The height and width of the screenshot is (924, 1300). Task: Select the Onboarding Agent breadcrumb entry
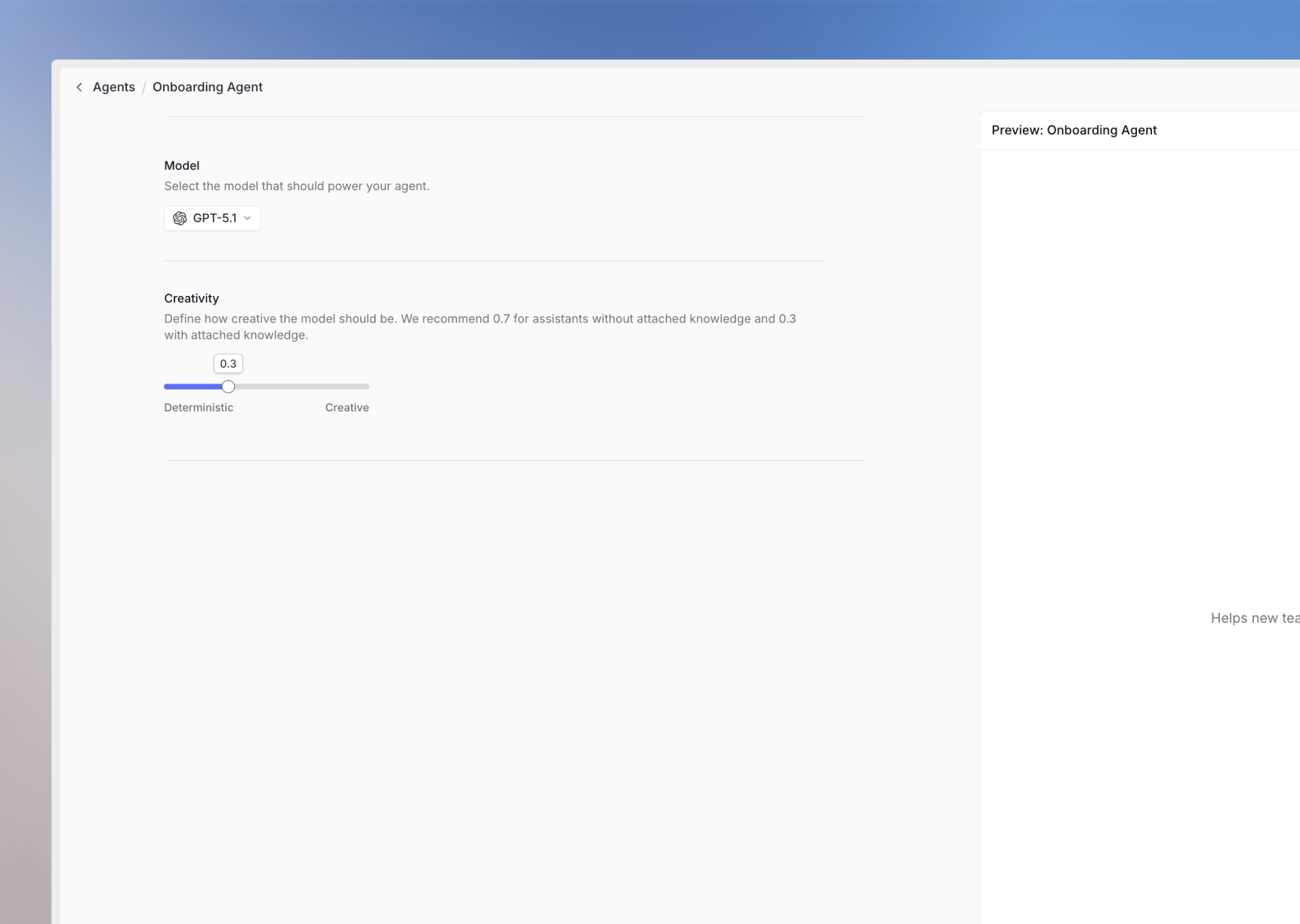click(208, 87)
